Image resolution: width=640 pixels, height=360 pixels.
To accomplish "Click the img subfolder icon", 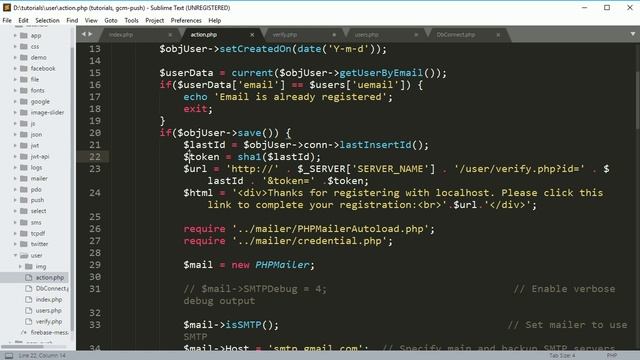I will pos(29,267).
